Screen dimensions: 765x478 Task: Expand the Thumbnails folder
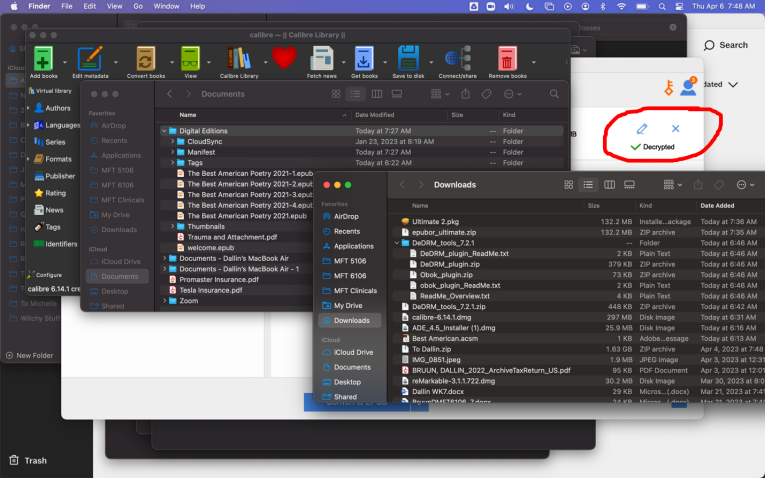pos(172,226)
